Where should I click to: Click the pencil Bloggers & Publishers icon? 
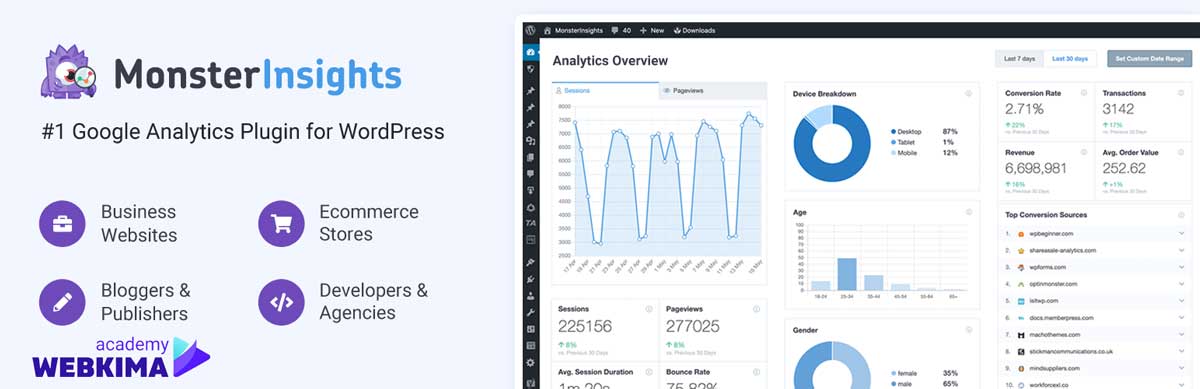63,301
